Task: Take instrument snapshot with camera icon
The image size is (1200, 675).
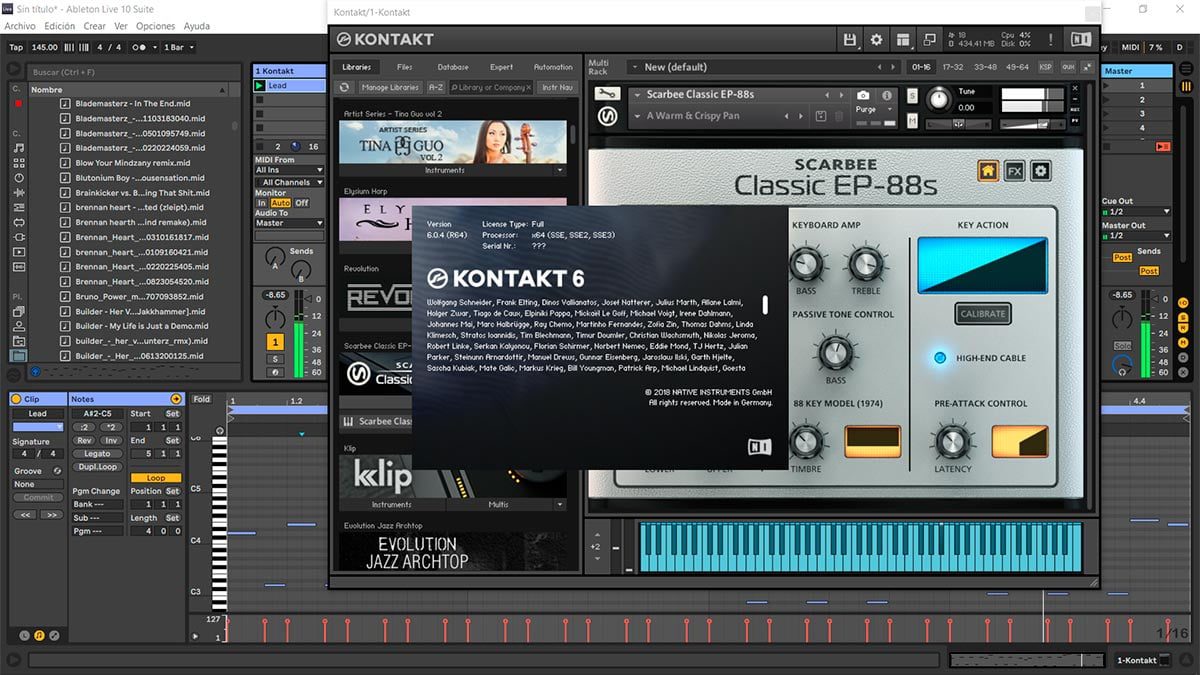Action: tap(863, 96)
